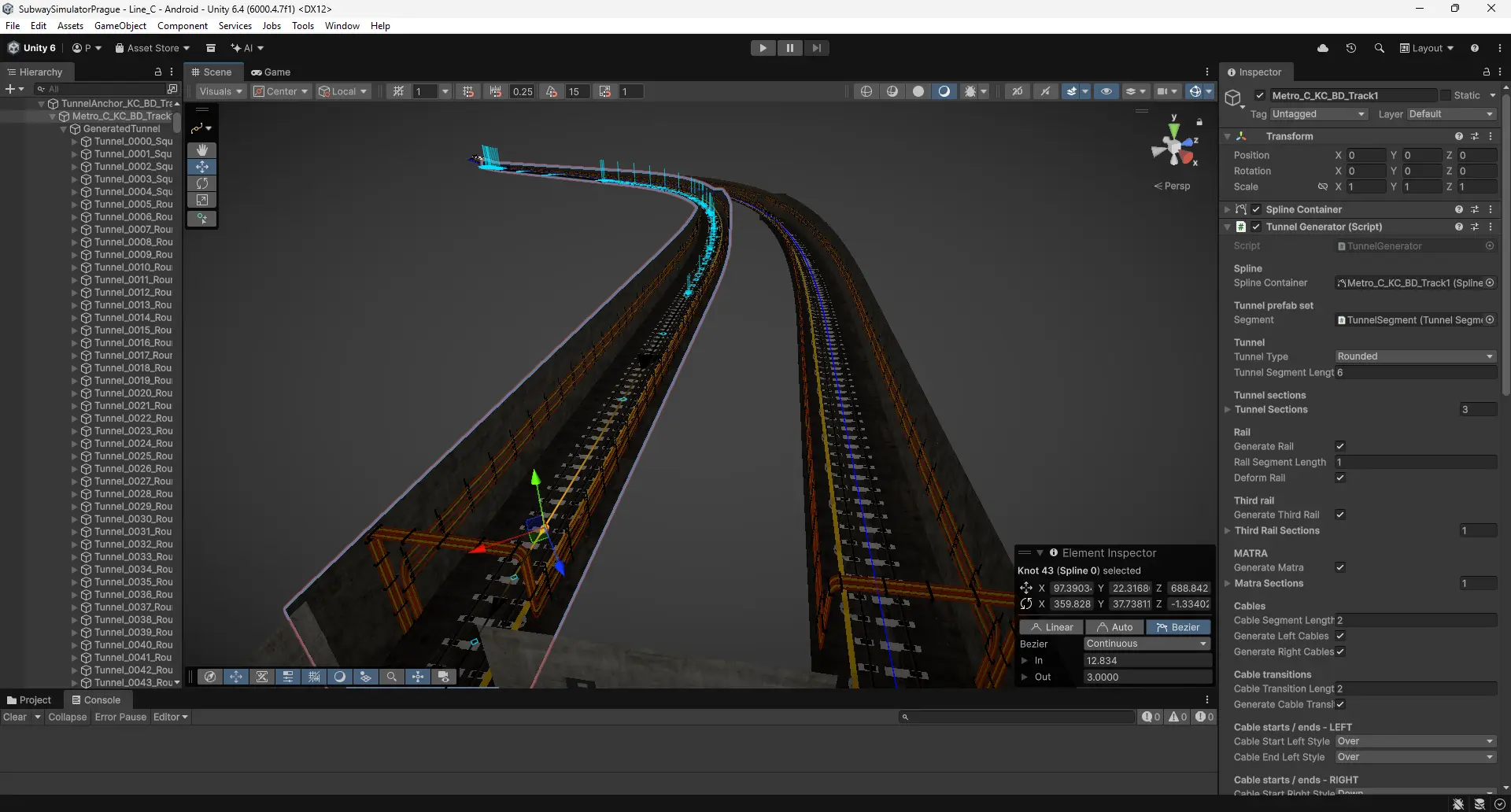This screenshot has height=812, width=1511.
Task: Switch to the Game tab
Action: pyautogui.click(x=271, y=72)
